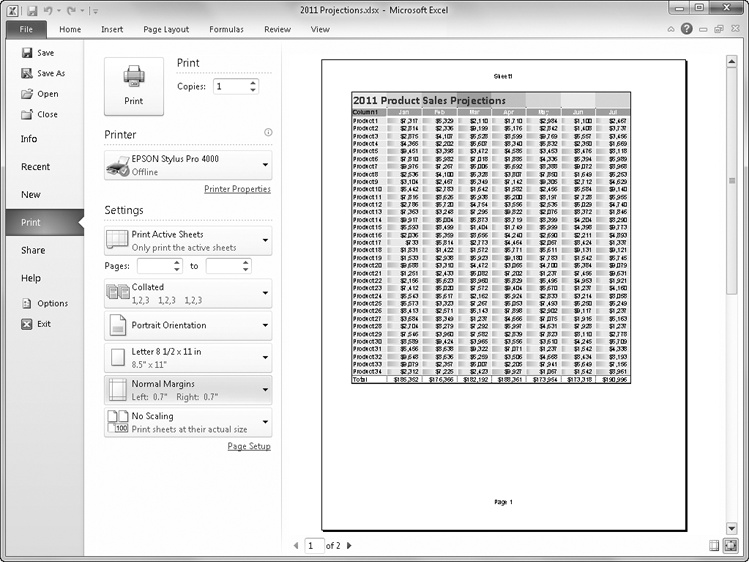Screen dimensions: 749x562
Task: Click the Close file icon
Action: point(27,114)
